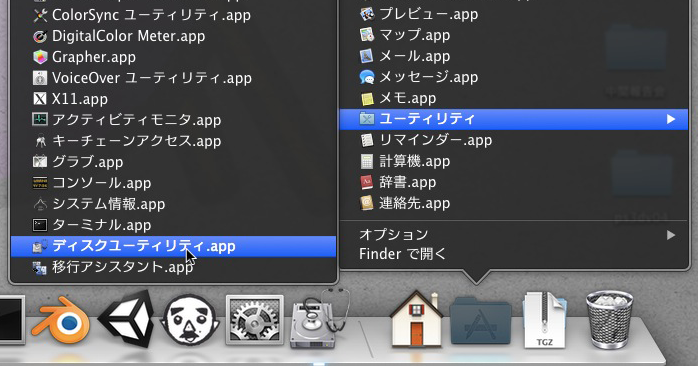Open the Trash in the Dock
This screenshot has height=366, width=698.
[609, 319]
